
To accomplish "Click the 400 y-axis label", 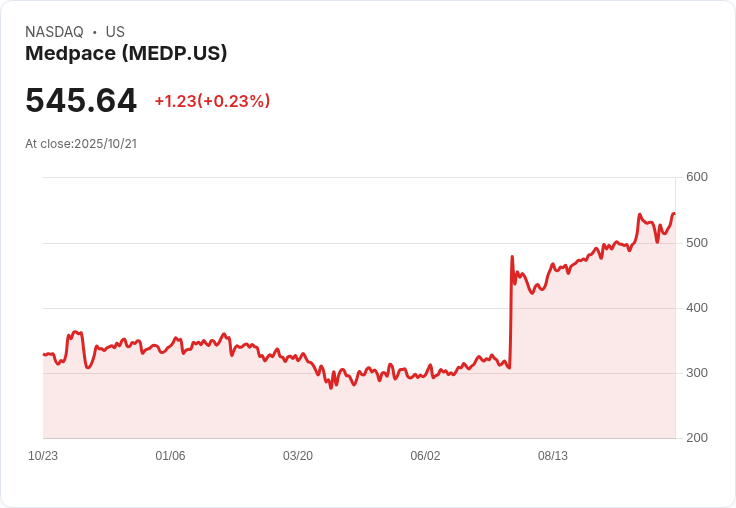I will [697, 308].
